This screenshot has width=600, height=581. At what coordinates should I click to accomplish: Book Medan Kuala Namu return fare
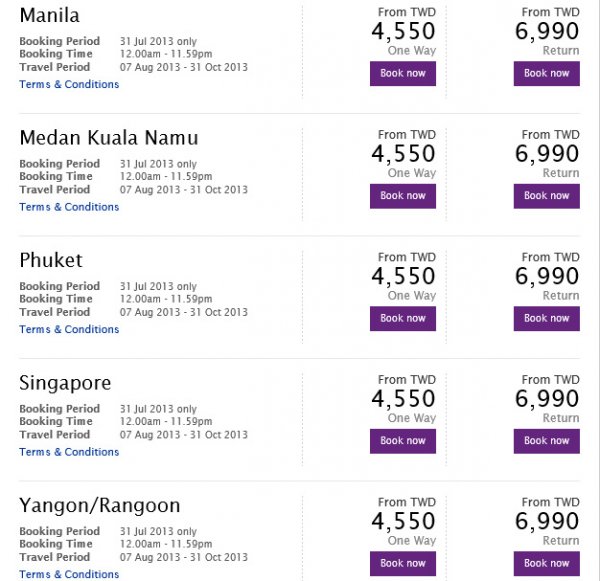point(546,196)
